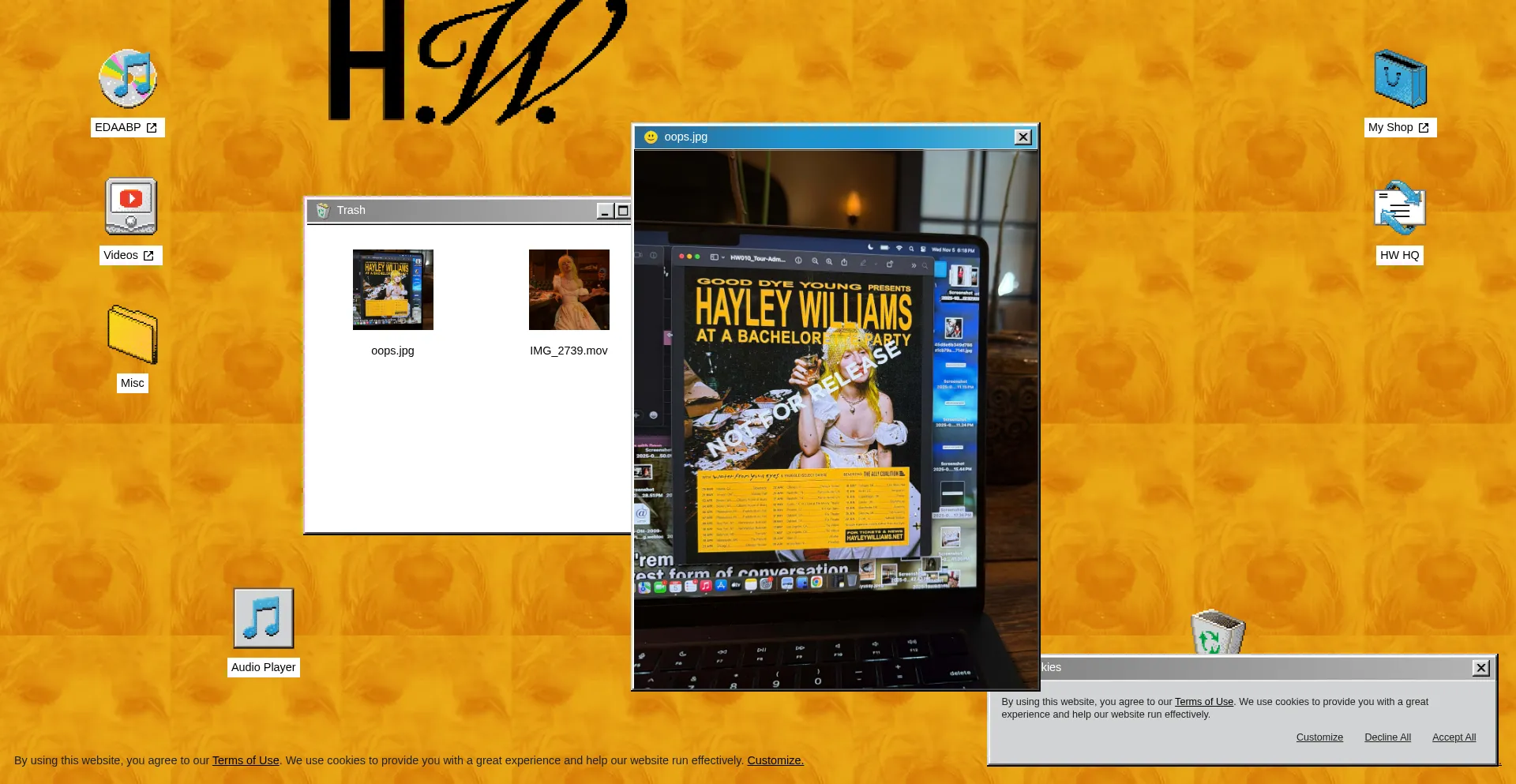1516x784 pixels.
Task: Click Accept All cookies
Action: click(1454, 737)
